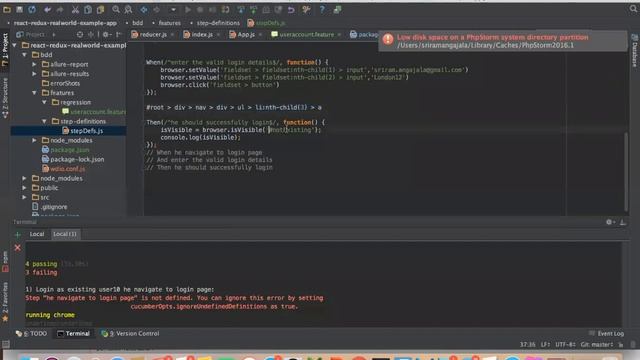Select the Local (1) terminal tab
Screen dimensions: 640x360
(65, 234)
